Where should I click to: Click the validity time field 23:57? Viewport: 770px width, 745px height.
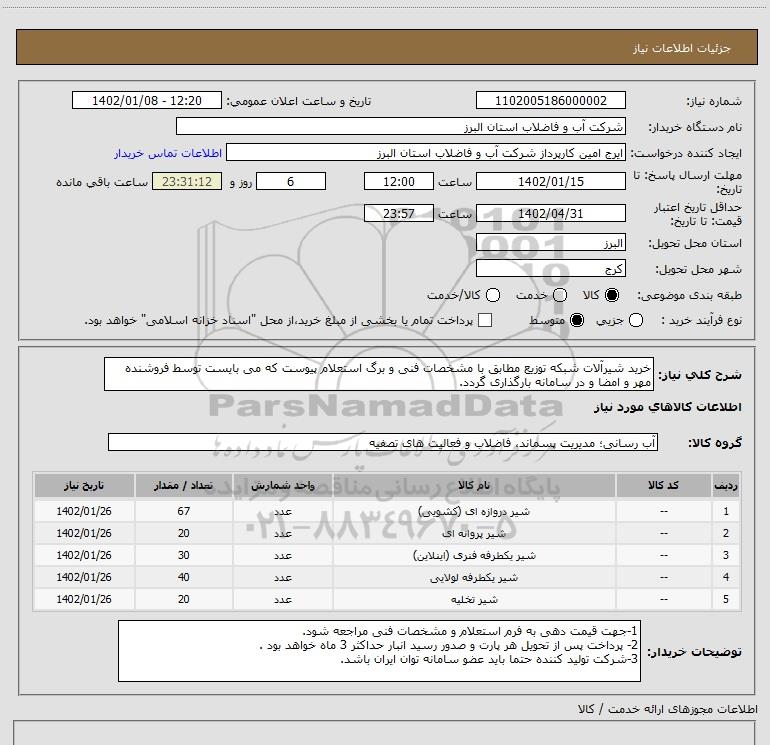tap(399, 214)
